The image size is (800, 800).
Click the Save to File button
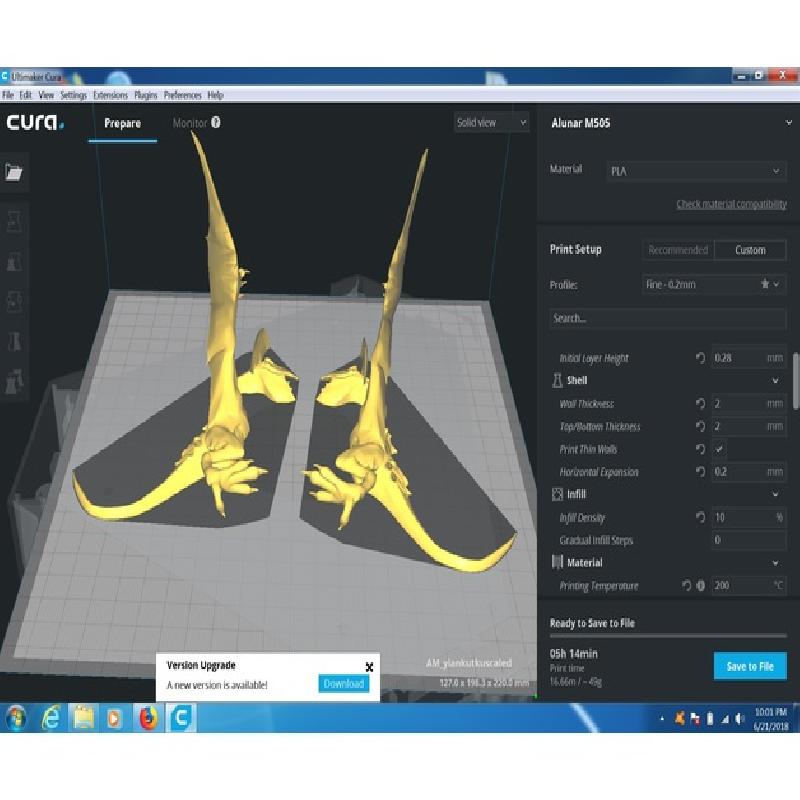point(750,666)
